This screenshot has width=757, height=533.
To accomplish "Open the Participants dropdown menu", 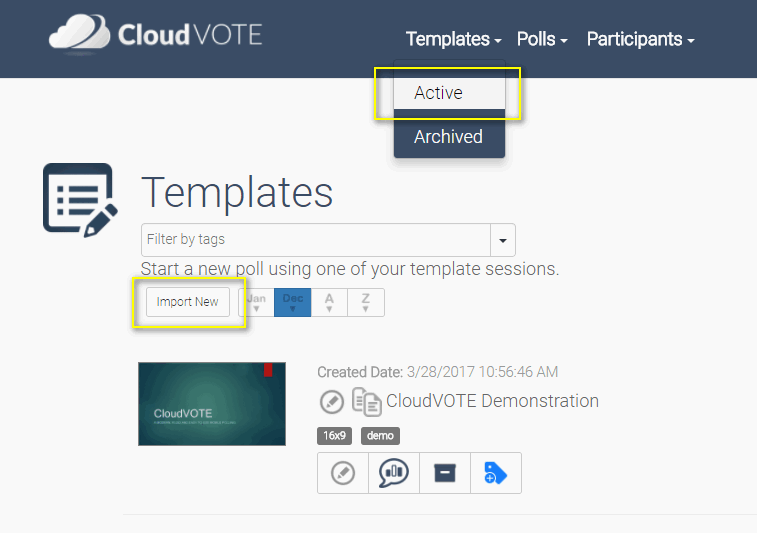I will point(640,39).
